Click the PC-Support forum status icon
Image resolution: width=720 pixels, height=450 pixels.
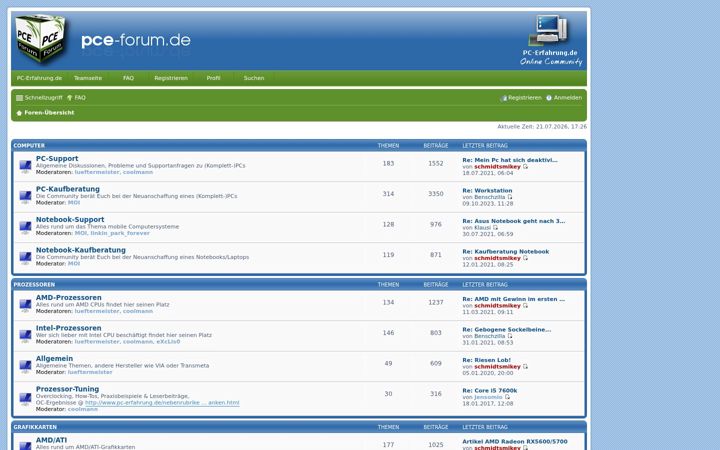pos(25,166)
